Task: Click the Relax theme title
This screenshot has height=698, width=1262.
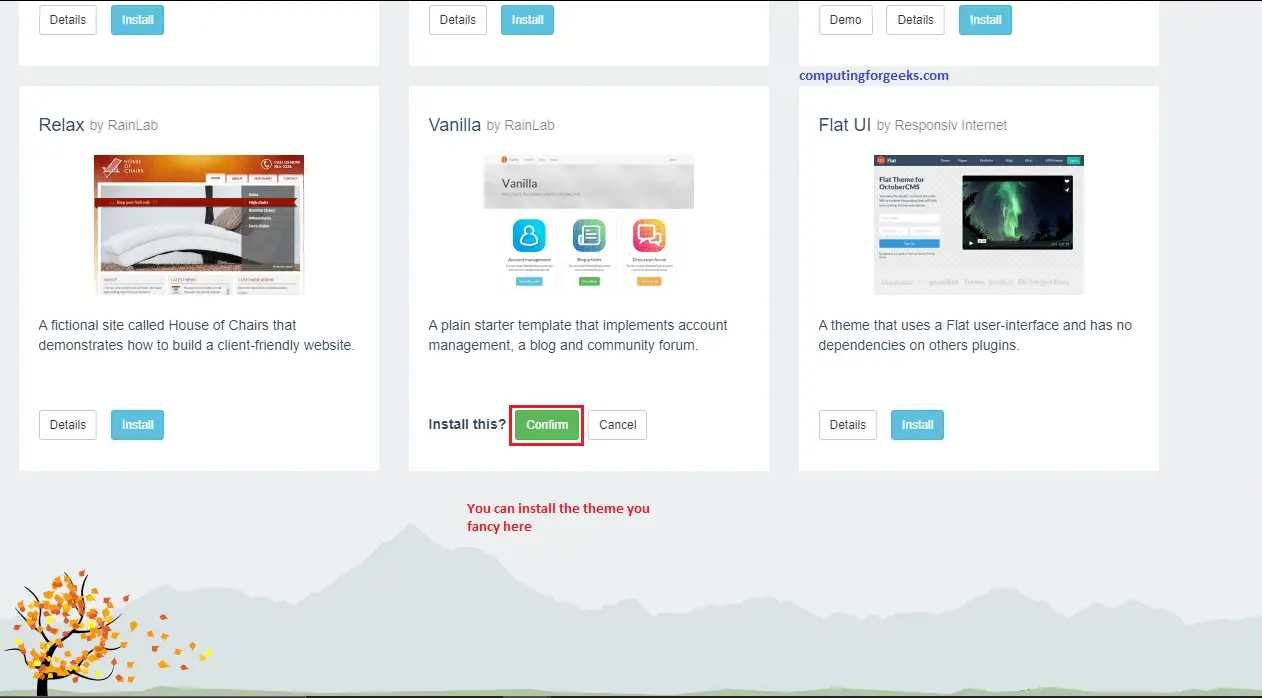Action: click(61, 125)
